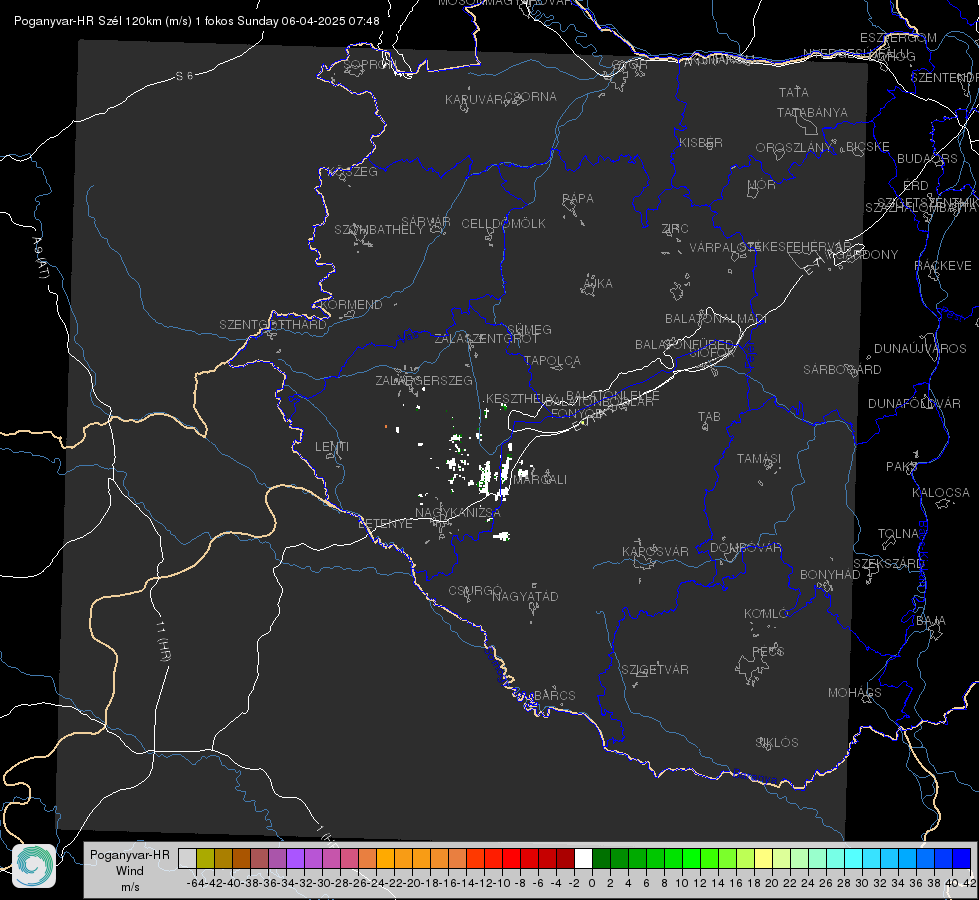This screenshot has height=900, width=979.
Task: Select the DOMBÓVÁR label
Action: pyautogui.click(x=746, y=548)
